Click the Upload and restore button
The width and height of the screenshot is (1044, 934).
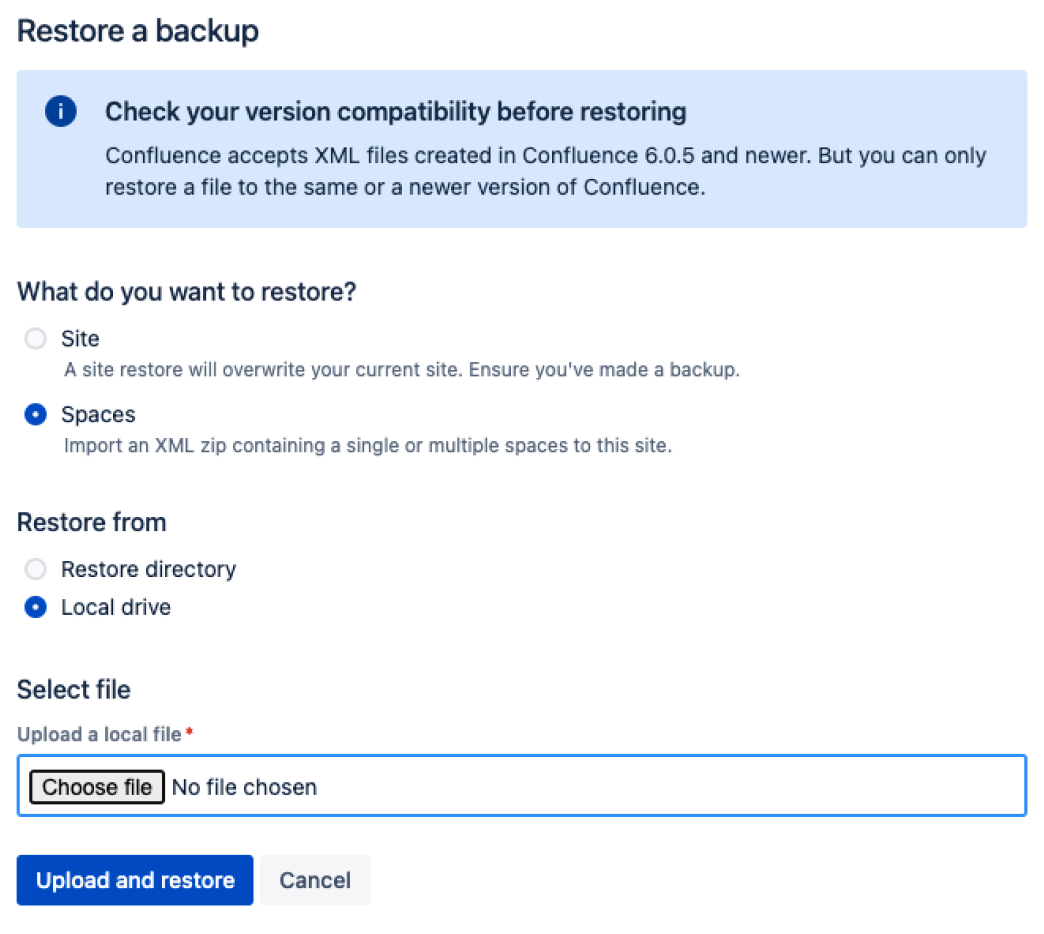[135, 880]
